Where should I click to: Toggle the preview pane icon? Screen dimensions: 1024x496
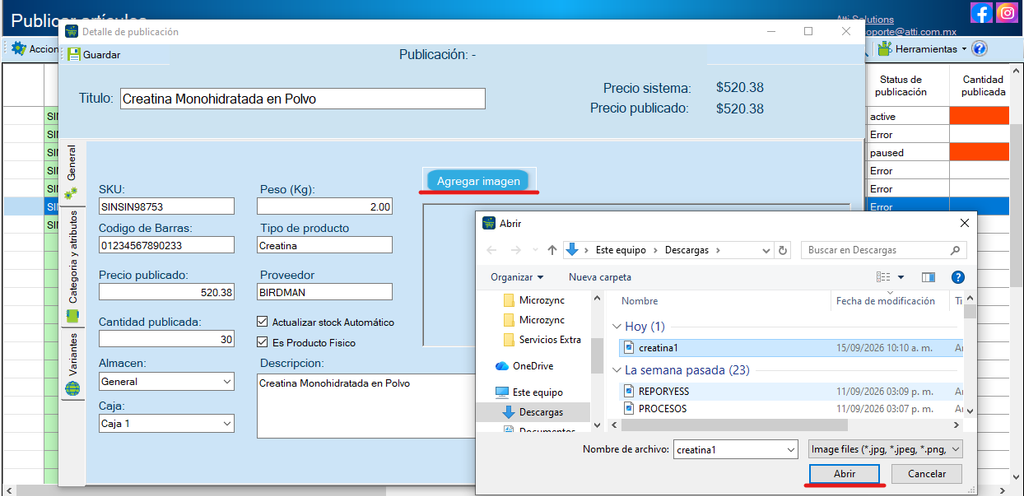[928, 277]
